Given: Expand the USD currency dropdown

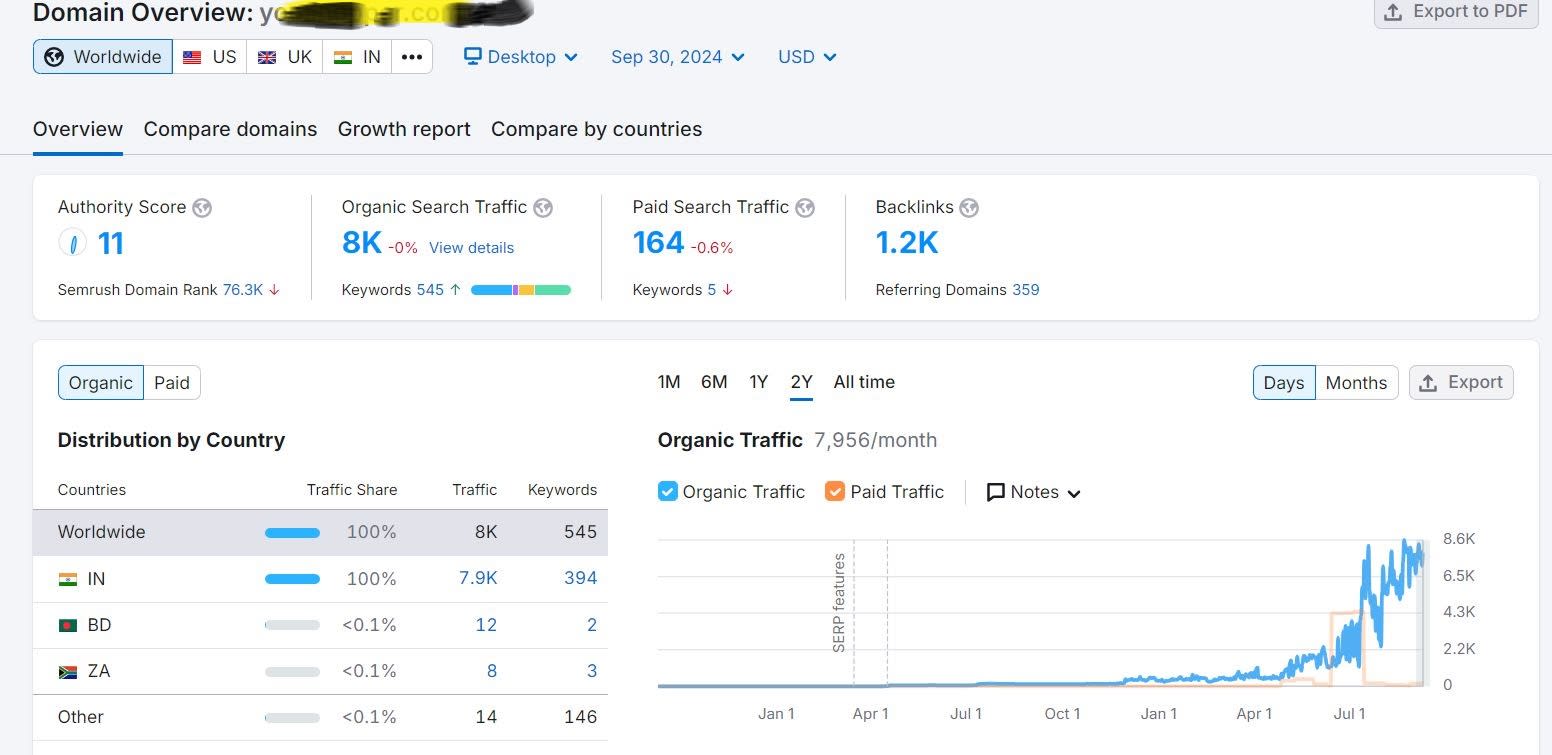Looking at the screenshot, I should tap(806, 57).
